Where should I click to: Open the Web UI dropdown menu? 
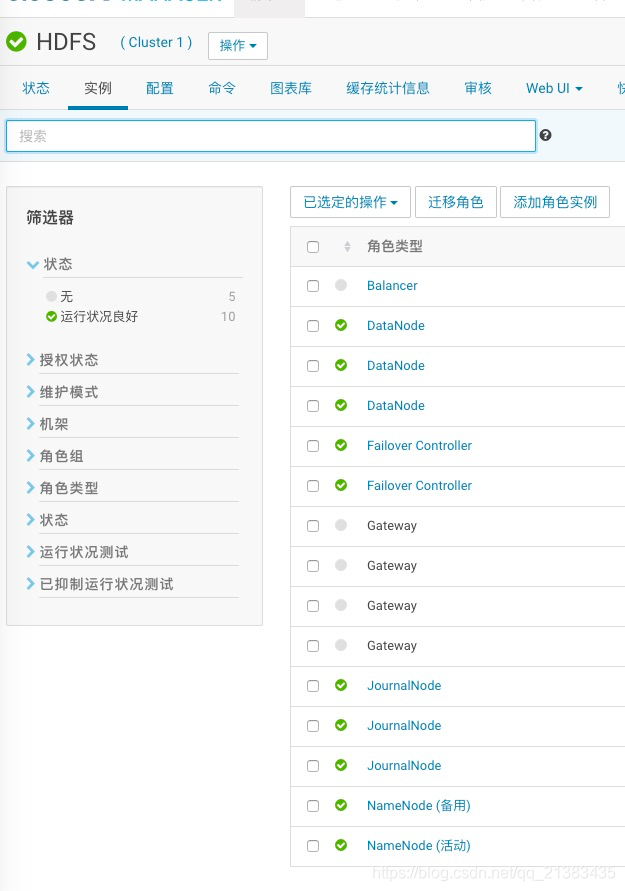(554, 88)
